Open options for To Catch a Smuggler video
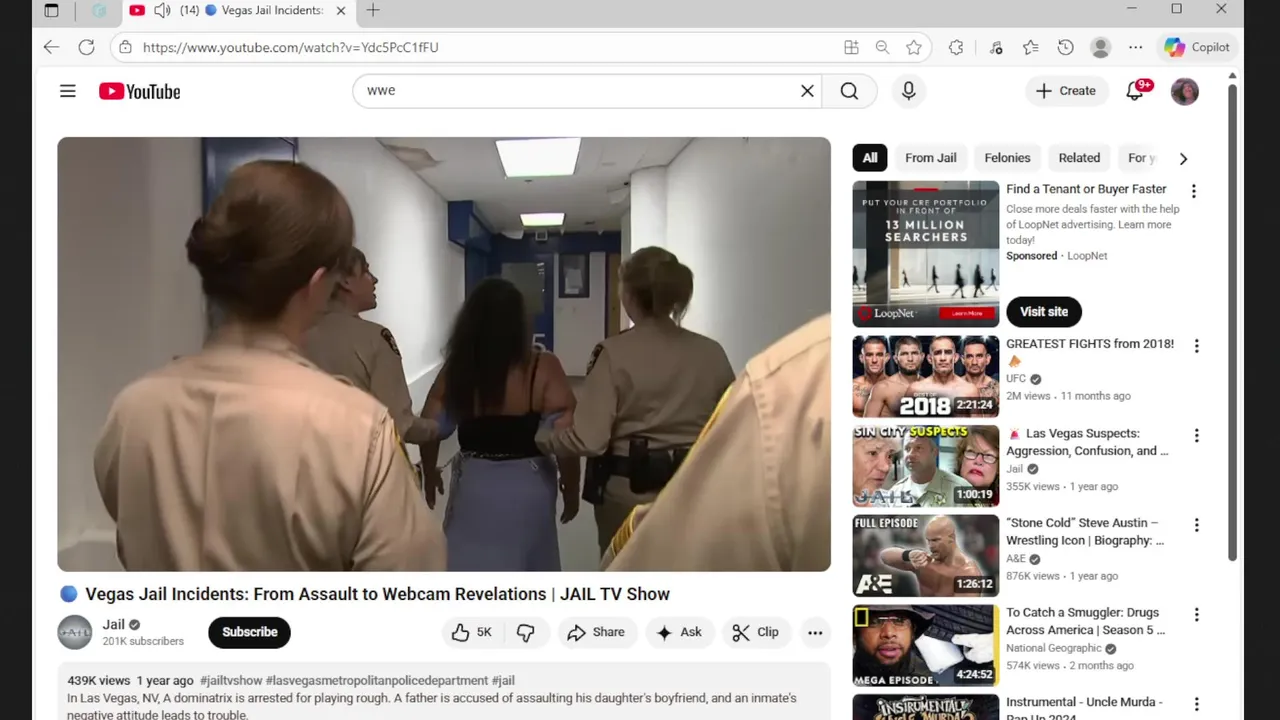This screenshot has height=720, width=1280. point(1196,615)
